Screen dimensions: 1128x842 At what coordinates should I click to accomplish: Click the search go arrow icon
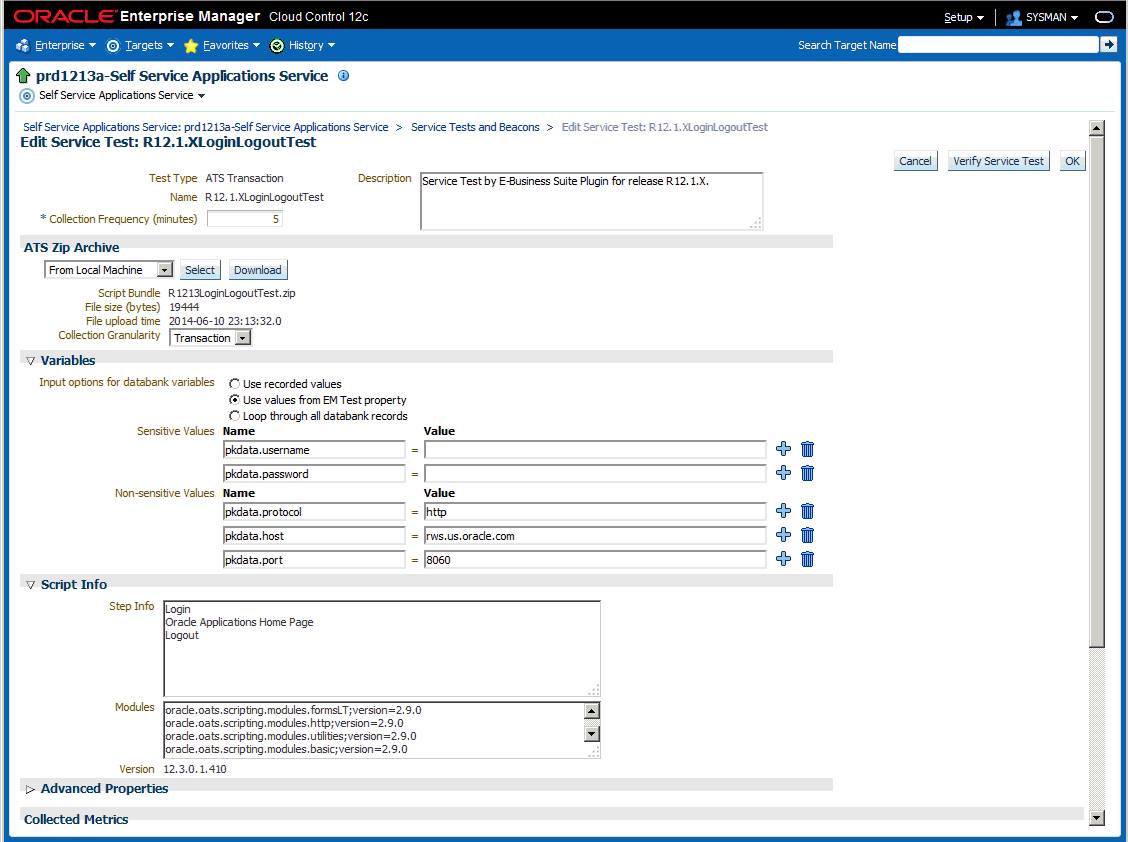1109,45
